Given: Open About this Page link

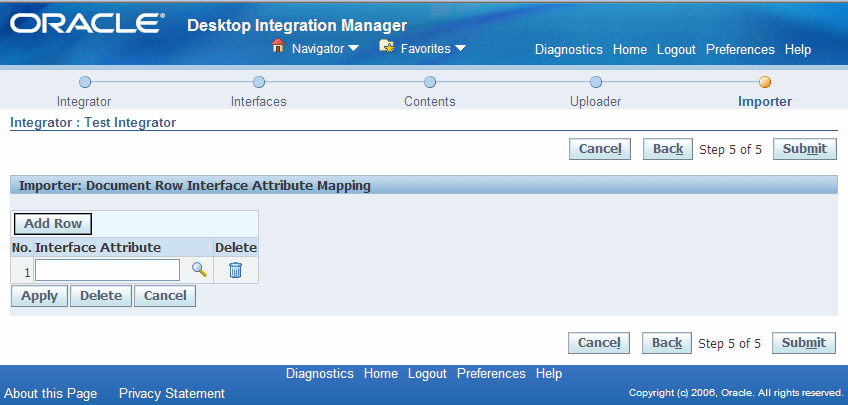Looking at the screenshot, I should coord(51,393).
